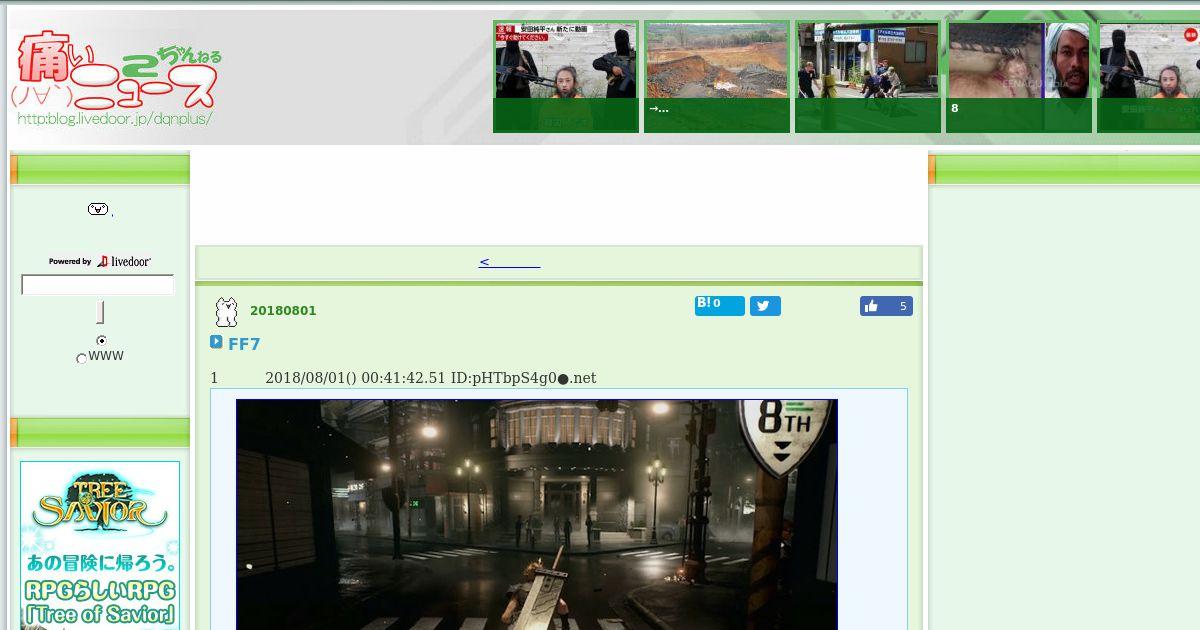Click the date 20180801 text

pos(283,310)
